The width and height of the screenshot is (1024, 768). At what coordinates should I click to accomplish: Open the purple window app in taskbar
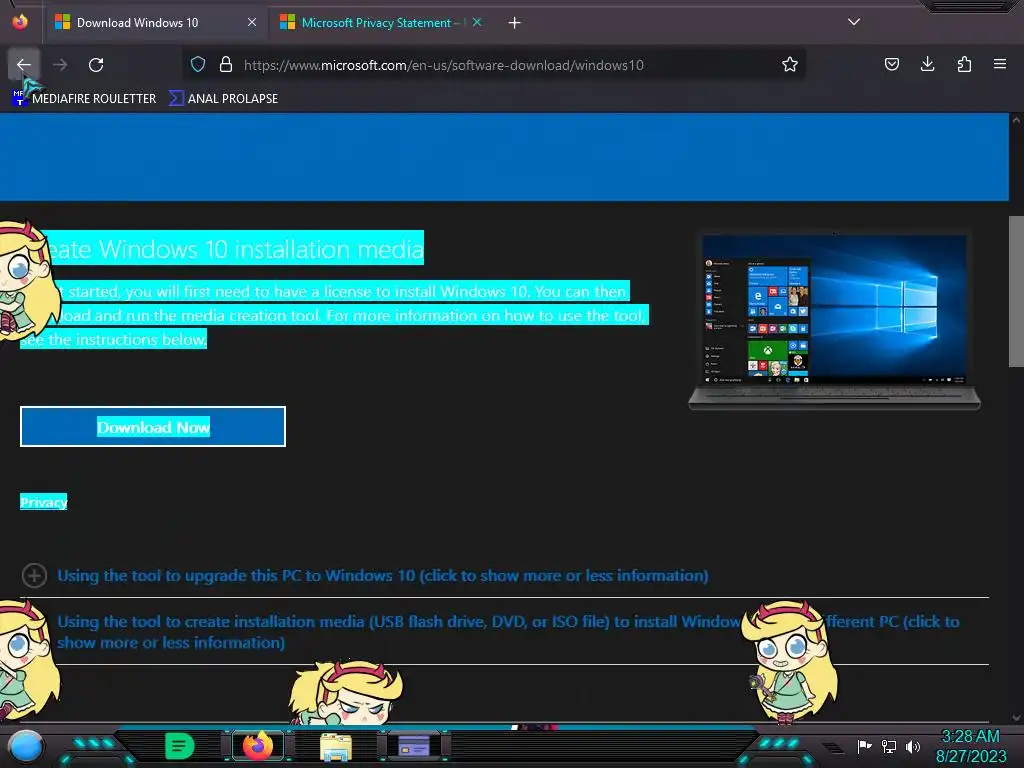tap(414, 746)
